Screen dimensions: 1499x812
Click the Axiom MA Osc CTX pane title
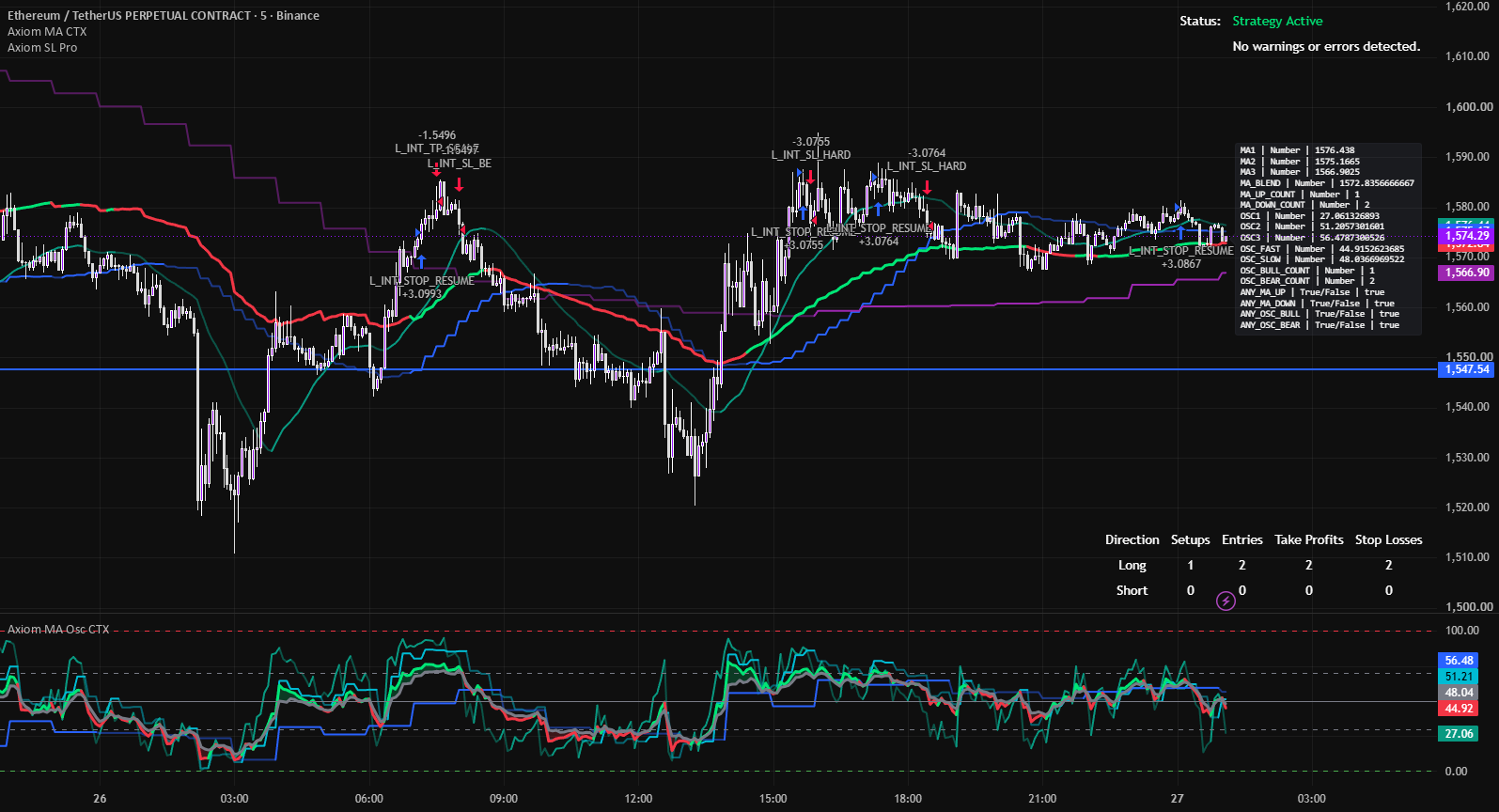pyautogui.click(x=58, y=630)
